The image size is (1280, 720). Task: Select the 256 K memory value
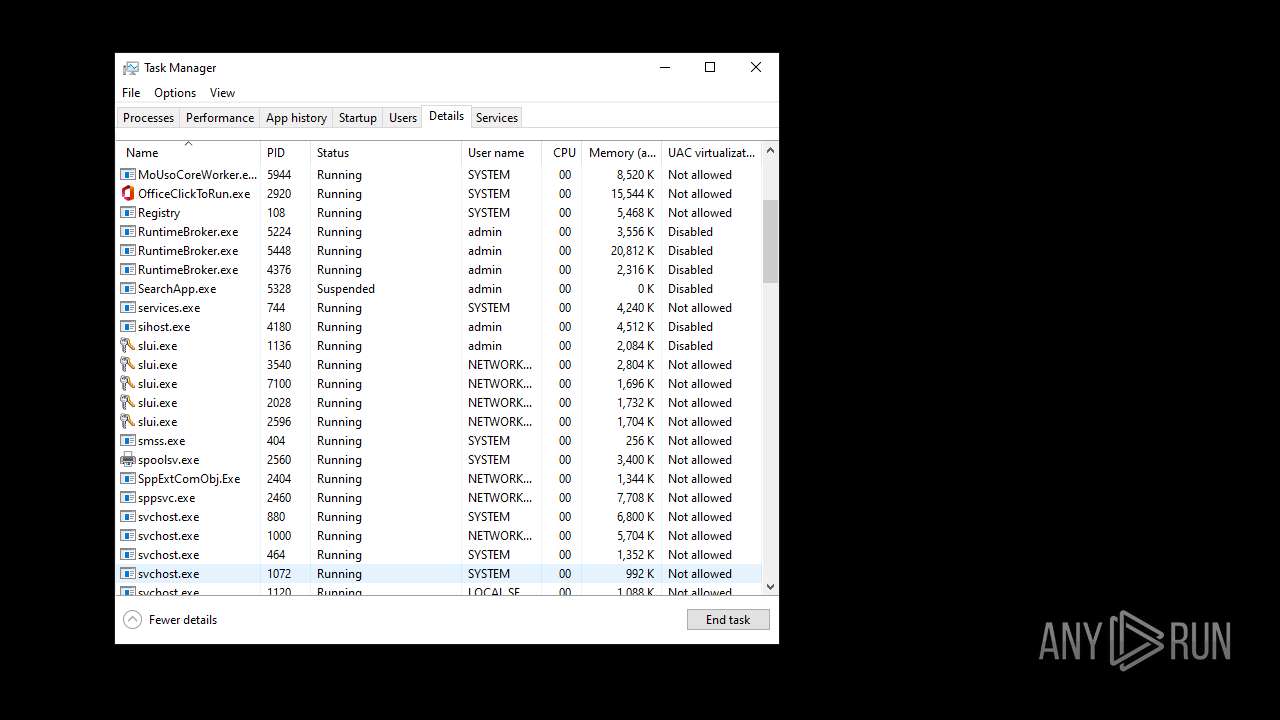[x=640, y=441]
